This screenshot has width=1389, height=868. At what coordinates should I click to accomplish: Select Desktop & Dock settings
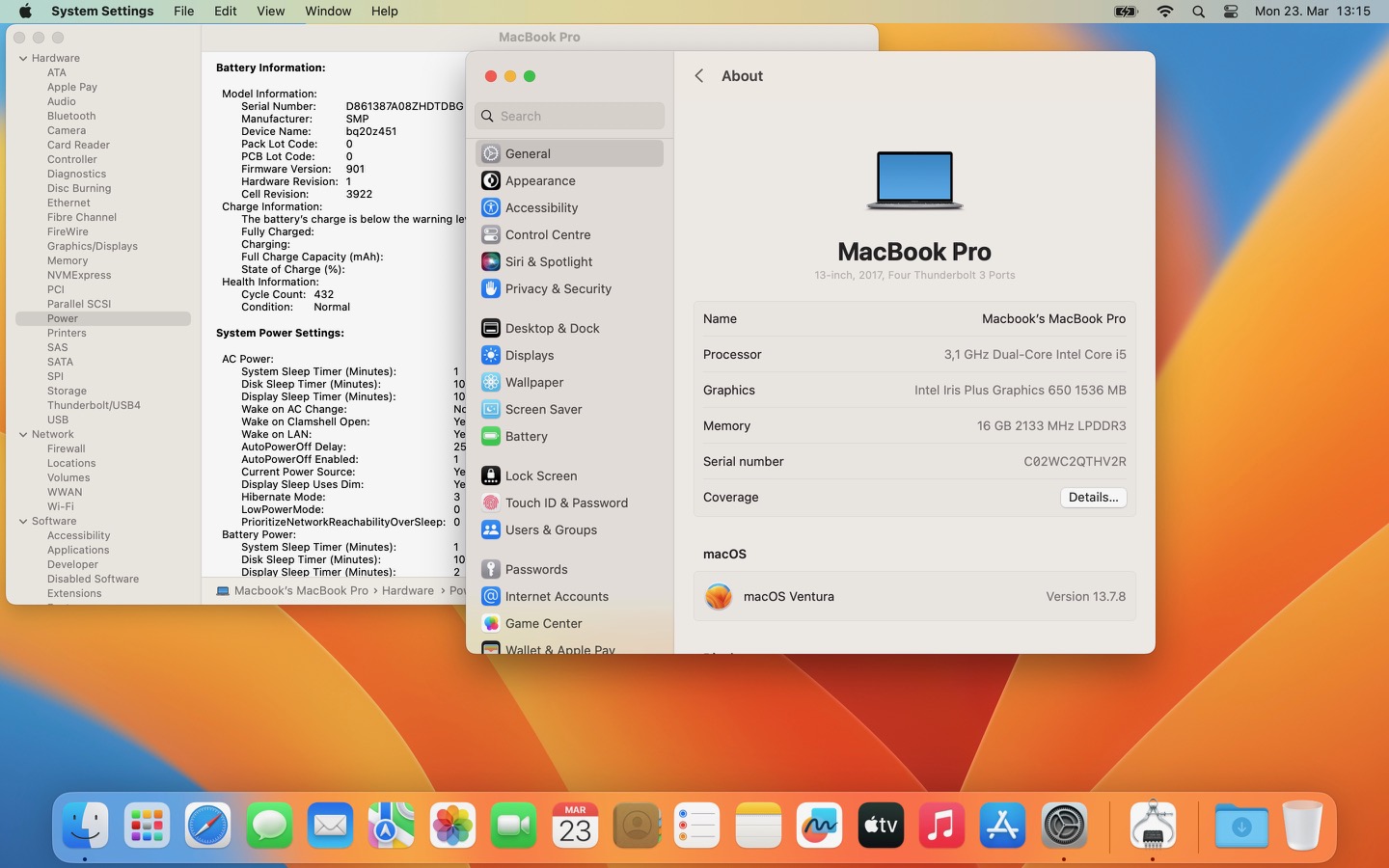[x=552, y=328]
